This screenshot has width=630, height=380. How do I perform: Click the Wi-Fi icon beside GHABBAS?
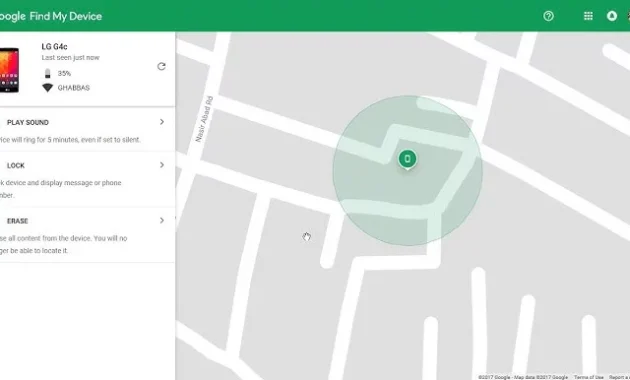[x=47, y=88]
